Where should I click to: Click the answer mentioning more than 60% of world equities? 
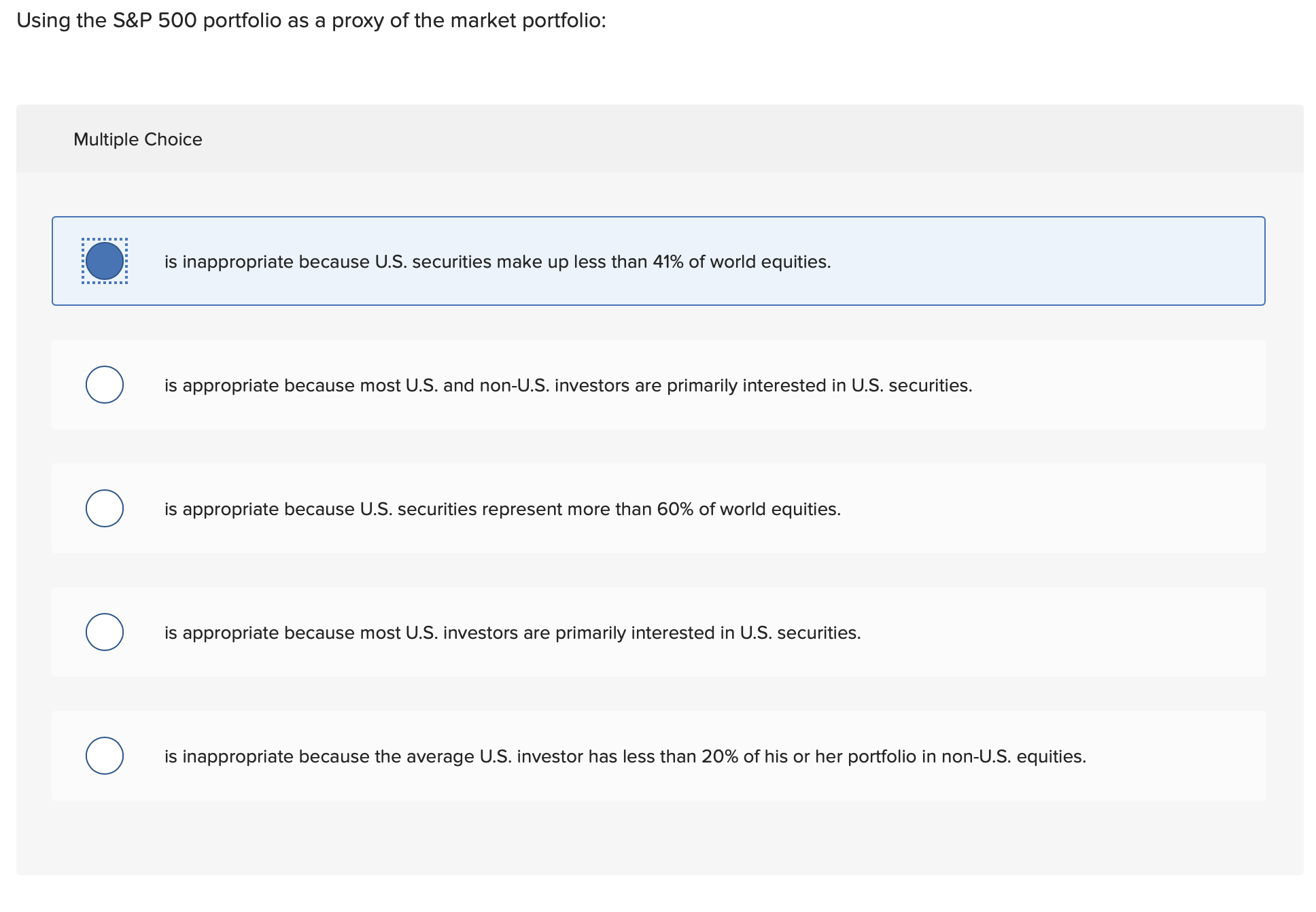click(502, 508)
